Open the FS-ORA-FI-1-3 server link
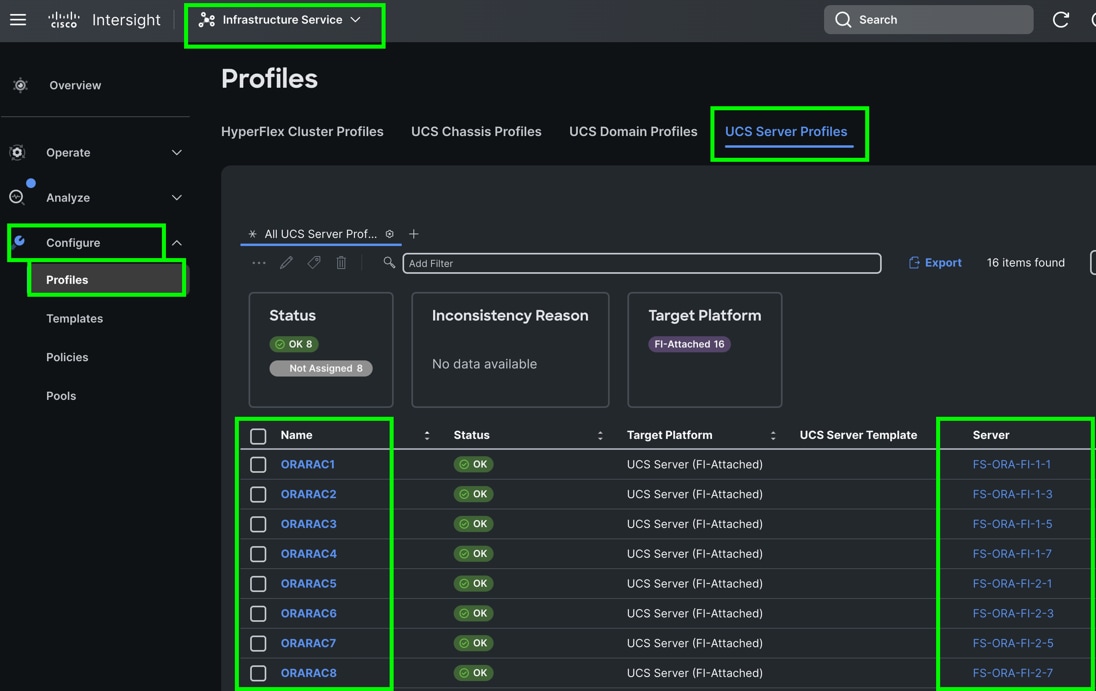The image size is (1096, 691). click(x=1012, y=494)
